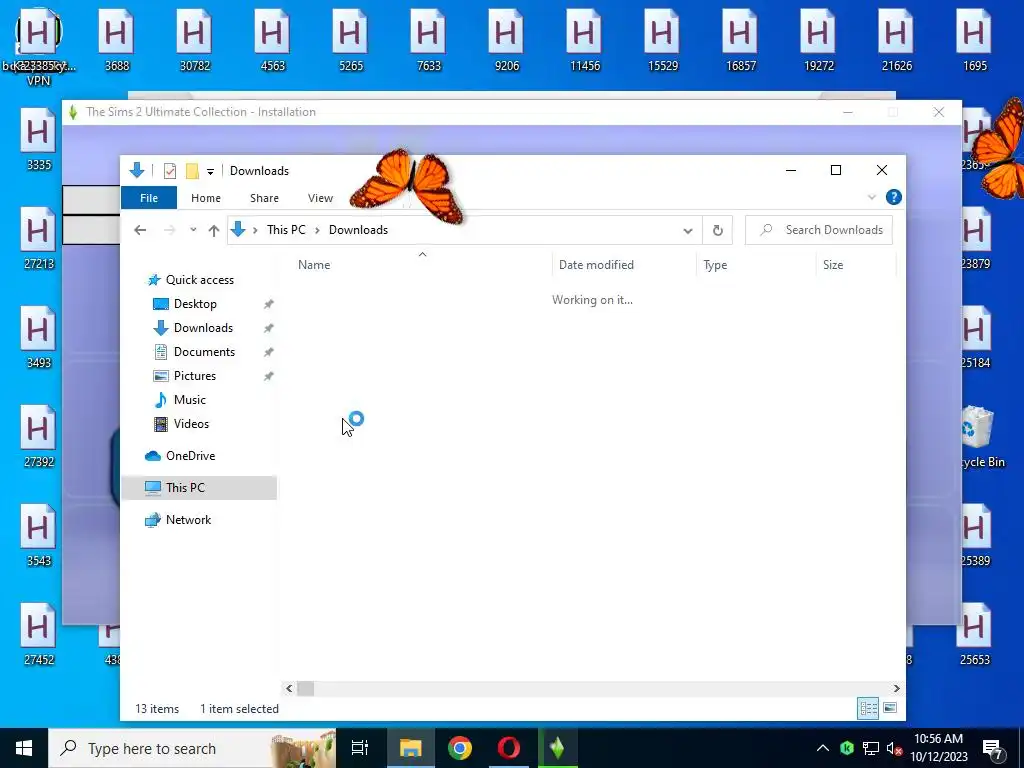The image size is (1024, 768).
Task: Click the network tray icon
Action: point(871,748)
